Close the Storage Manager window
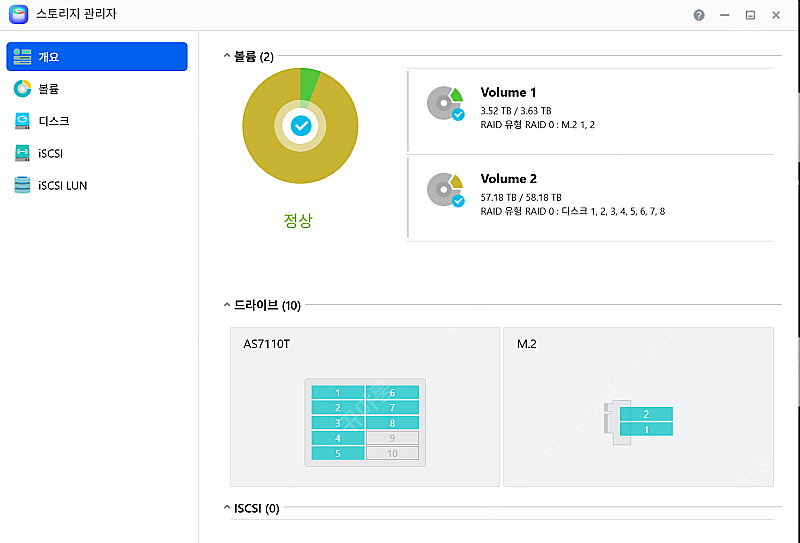 [x=776, y=15]
